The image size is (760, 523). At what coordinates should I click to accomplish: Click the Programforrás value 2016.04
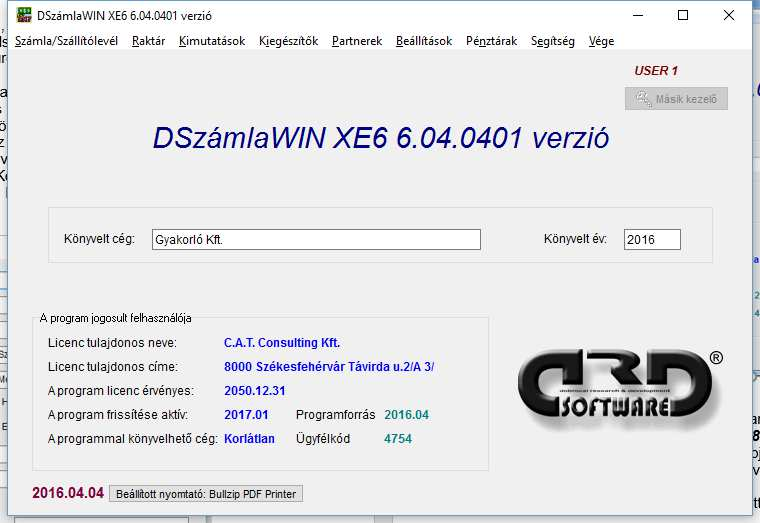(406, 415)
